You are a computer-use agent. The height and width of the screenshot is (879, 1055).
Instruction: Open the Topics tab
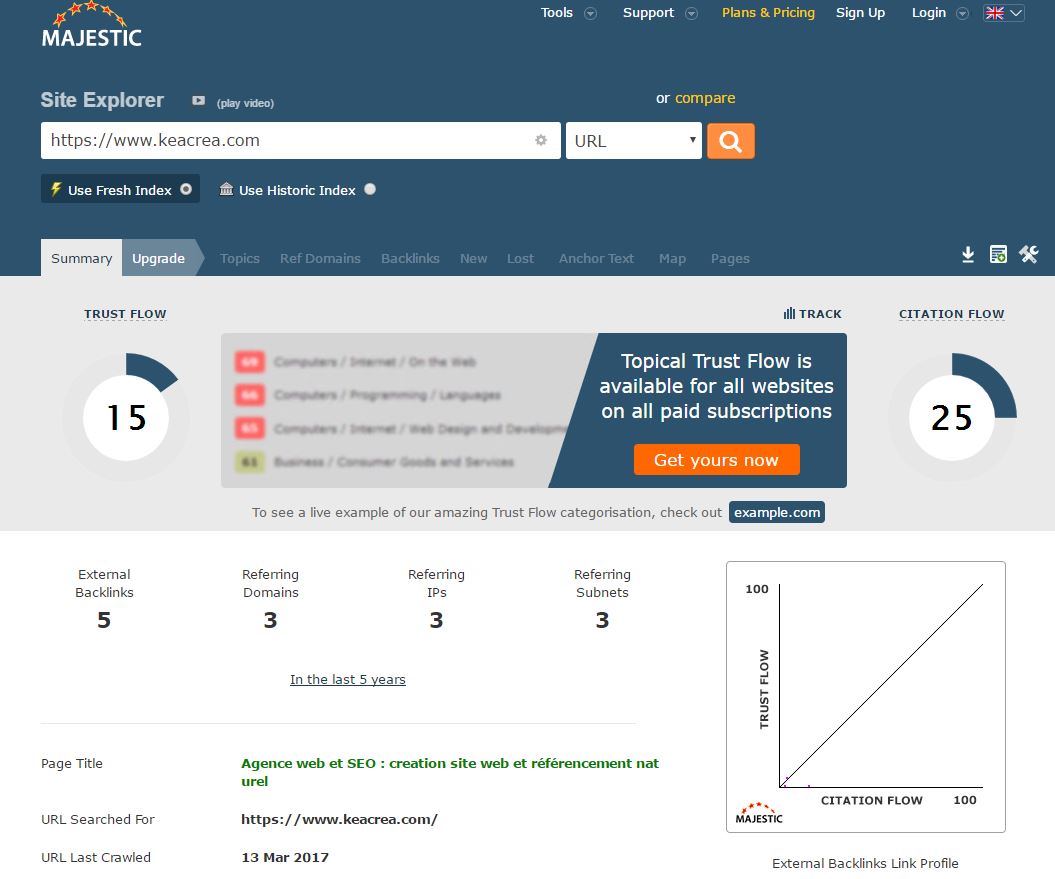tap(240, 258)
